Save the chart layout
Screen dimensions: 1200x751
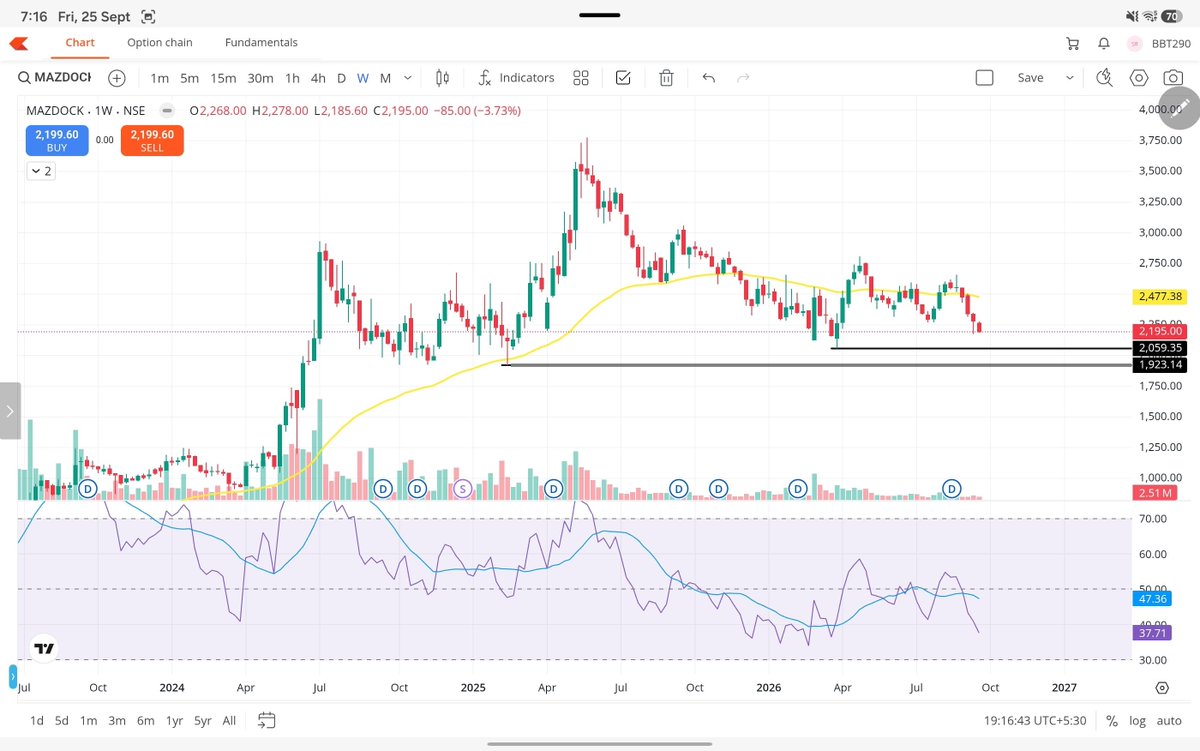1030,78
